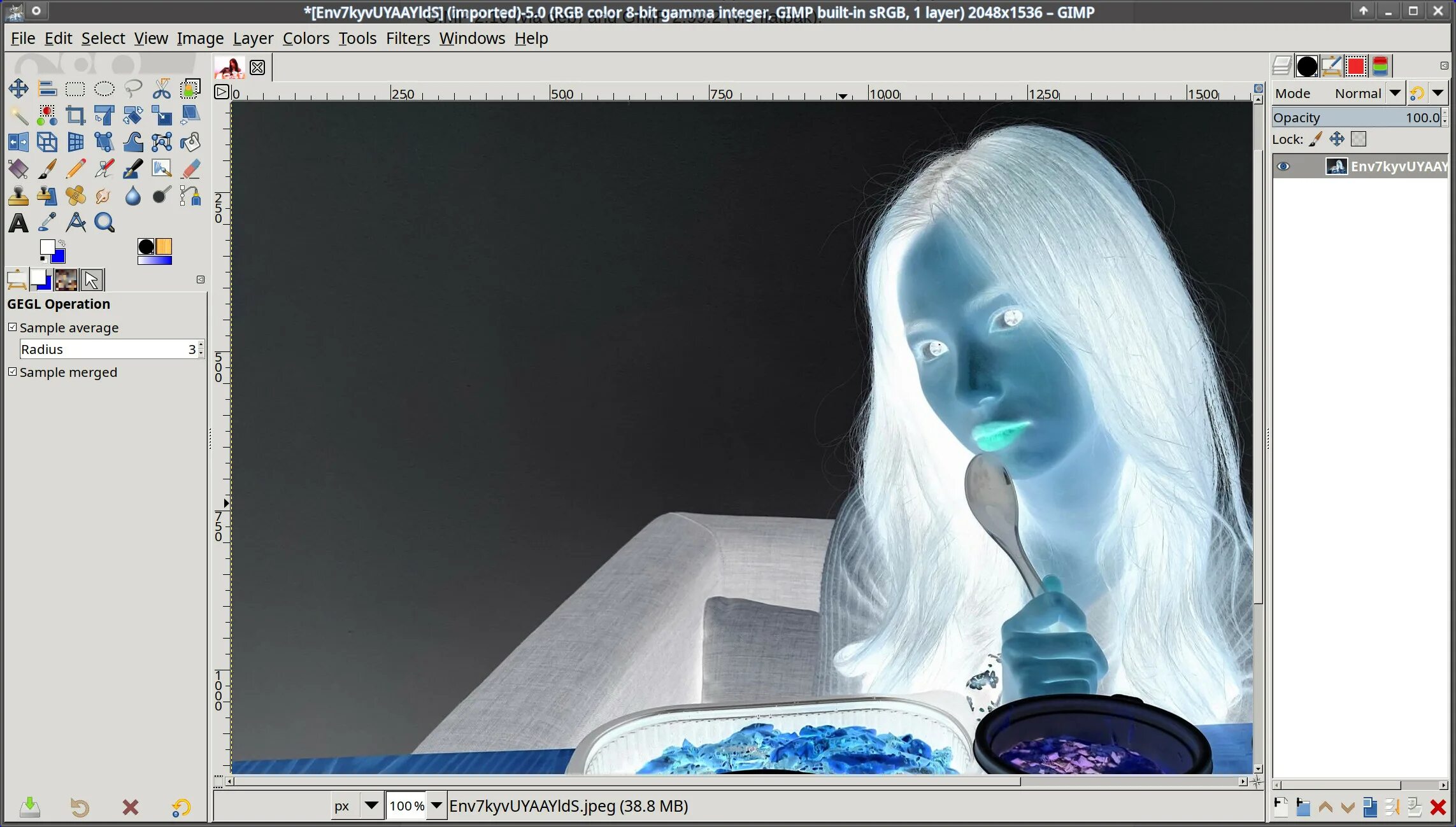1456x827 pixels.
Task: Select the Text tool
Action: pos(18,223)
